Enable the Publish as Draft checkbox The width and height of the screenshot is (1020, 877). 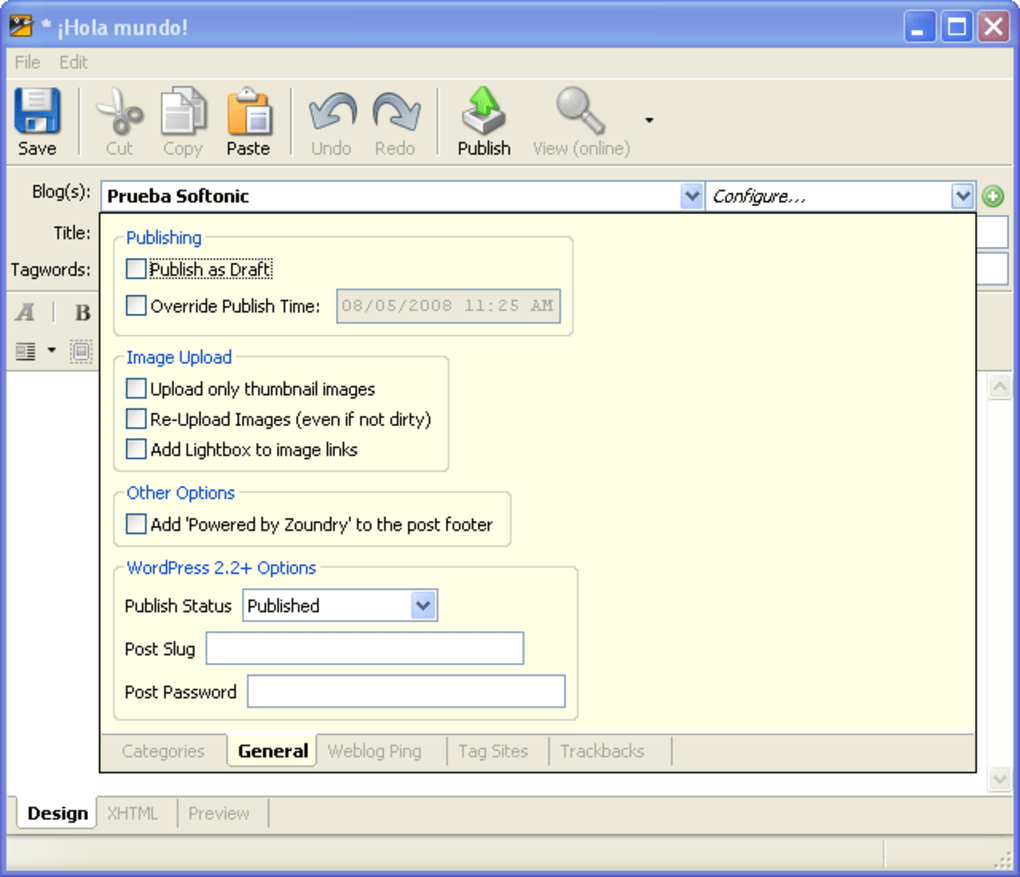point(136,269)
